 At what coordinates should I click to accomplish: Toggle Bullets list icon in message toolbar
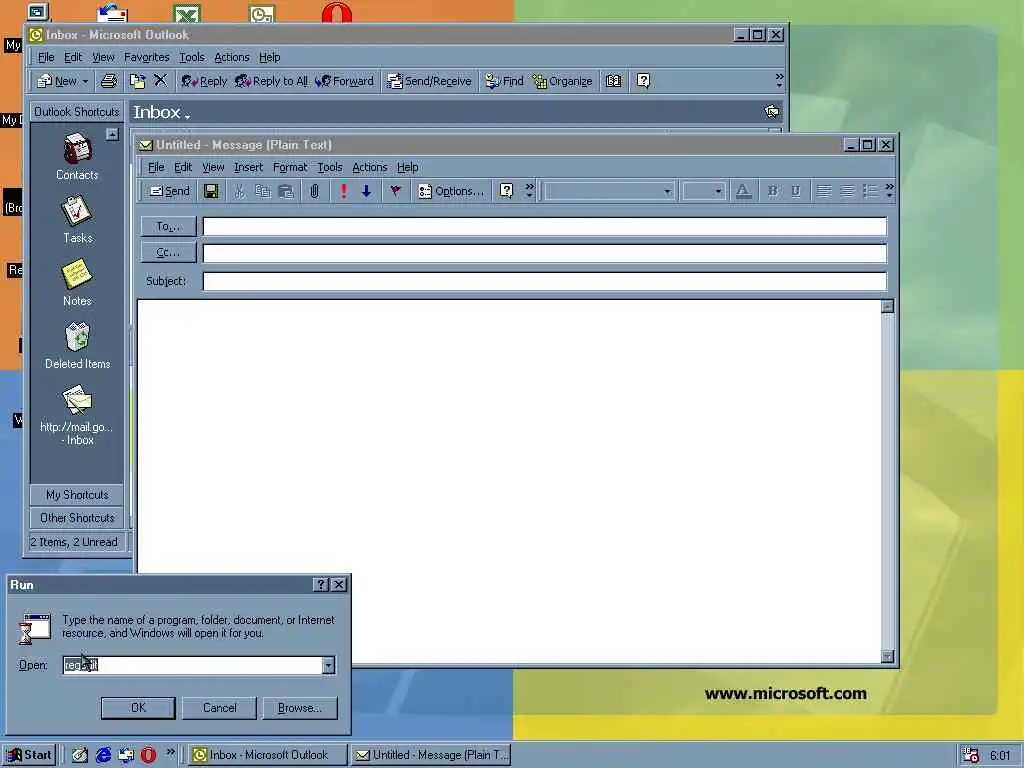click(870, 191)
